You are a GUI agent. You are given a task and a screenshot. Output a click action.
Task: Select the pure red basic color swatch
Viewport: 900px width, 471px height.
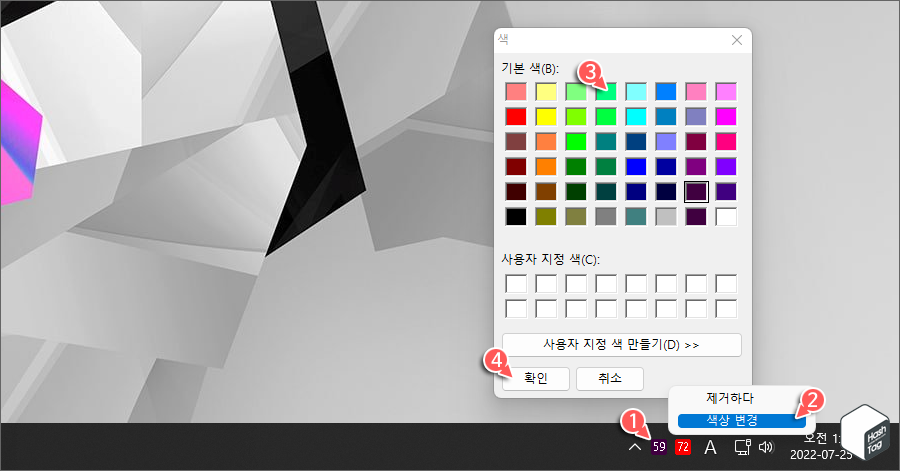click(516, 117)
